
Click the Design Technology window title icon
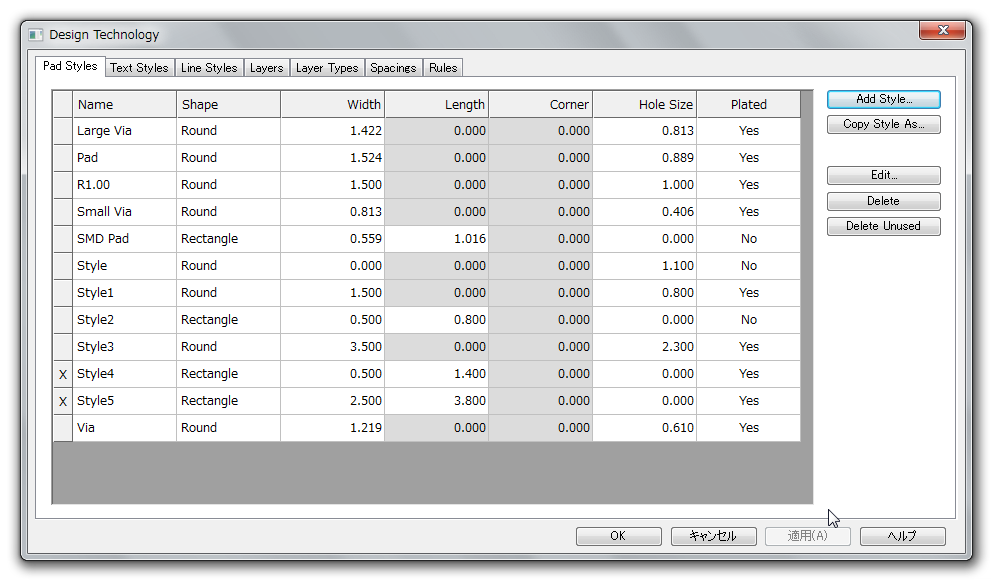coord(36,35)
